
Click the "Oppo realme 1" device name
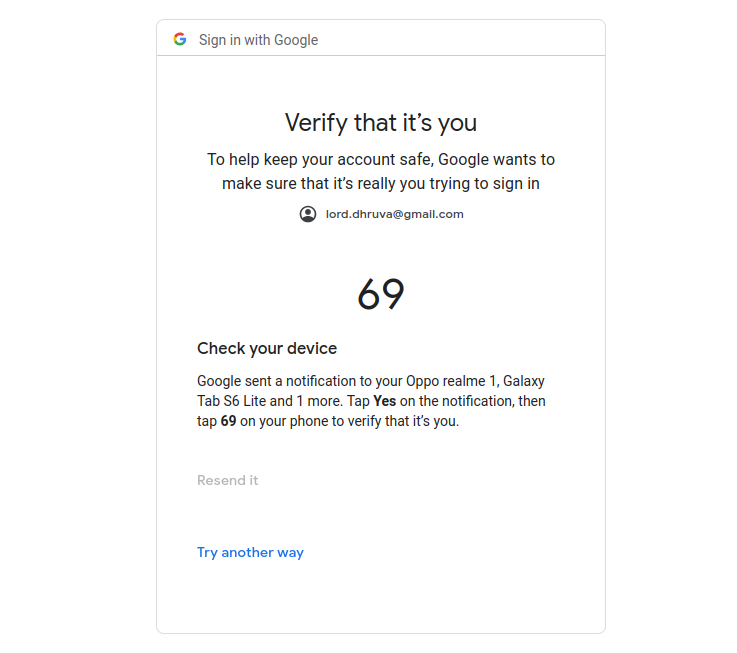click(449, 381)
